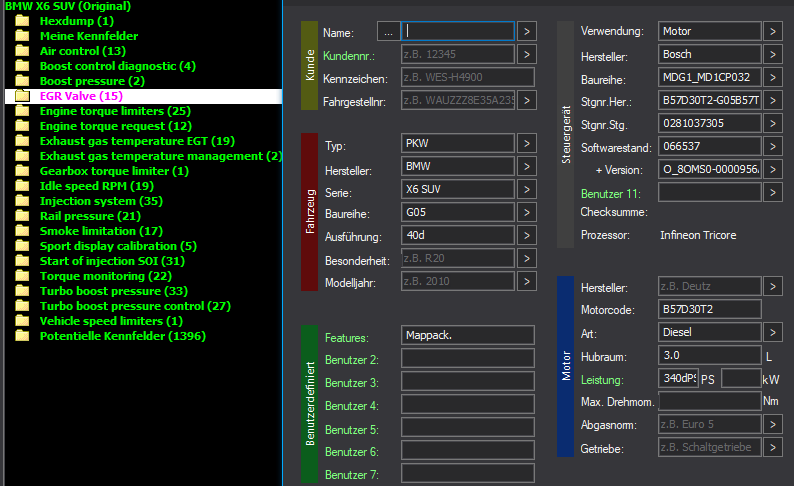Open the arrow beside Abgasnorm field

[x=773, y=424]
